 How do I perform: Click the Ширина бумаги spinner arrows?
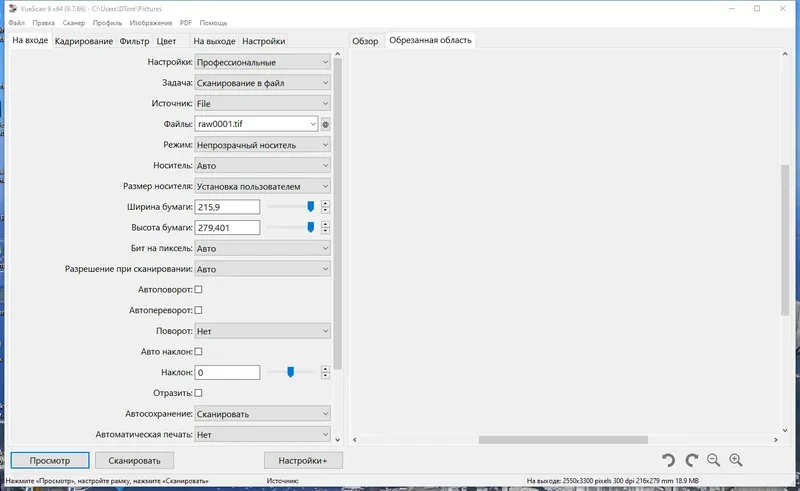[326, 207]
